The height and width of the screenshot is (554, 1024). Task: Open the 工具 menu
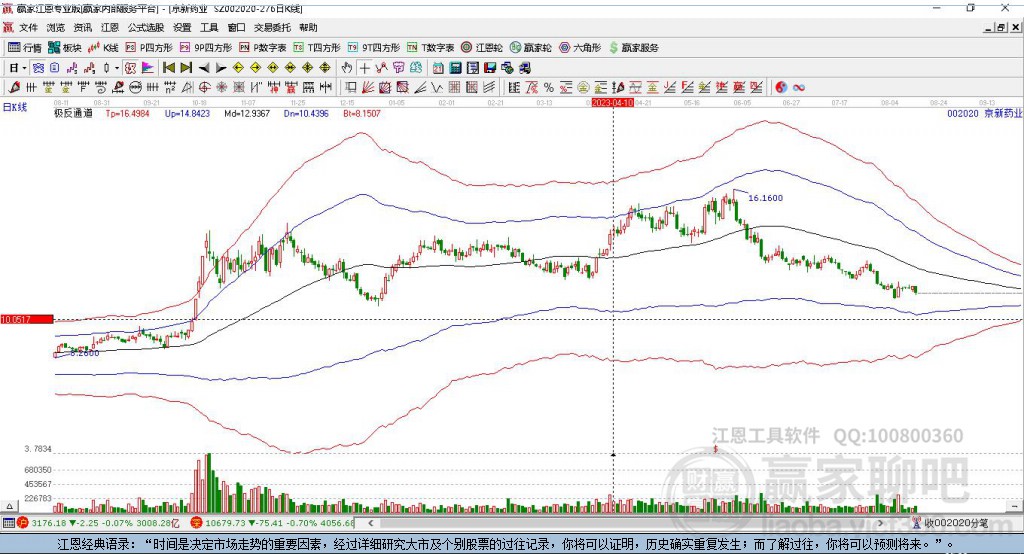pyautogui.click(x=209, y=27)
